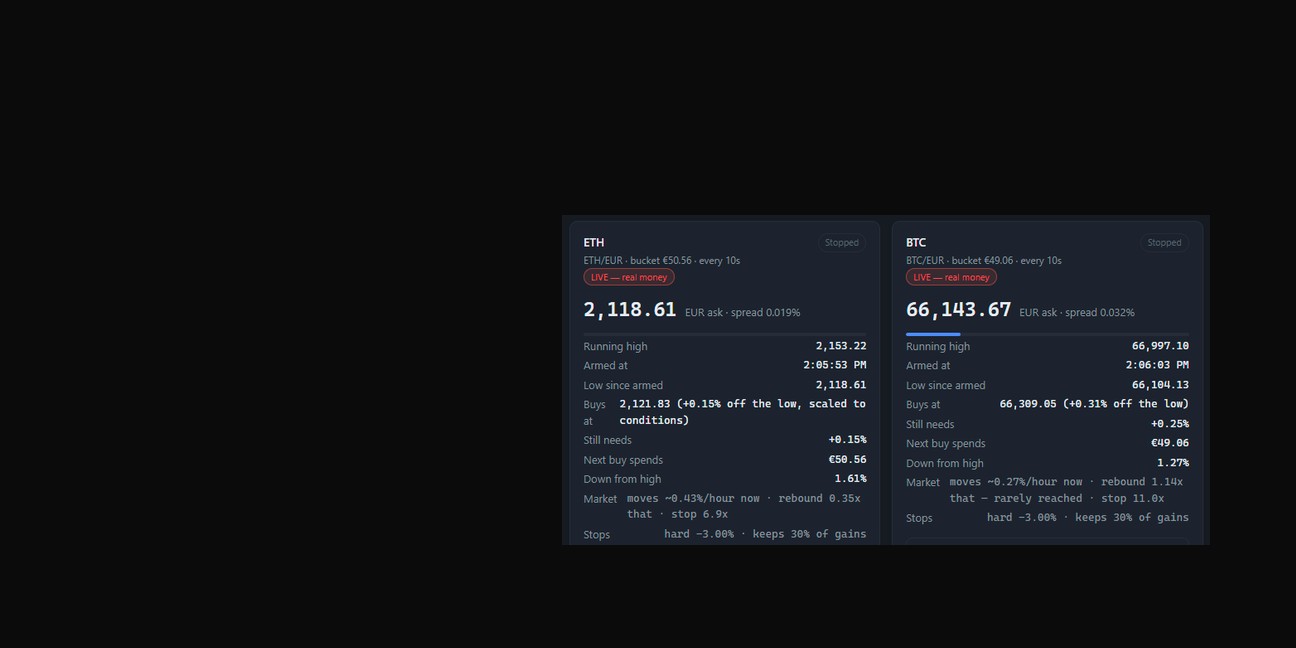
Task: Click the Down from high 1.27% value
Action: 1173,463
